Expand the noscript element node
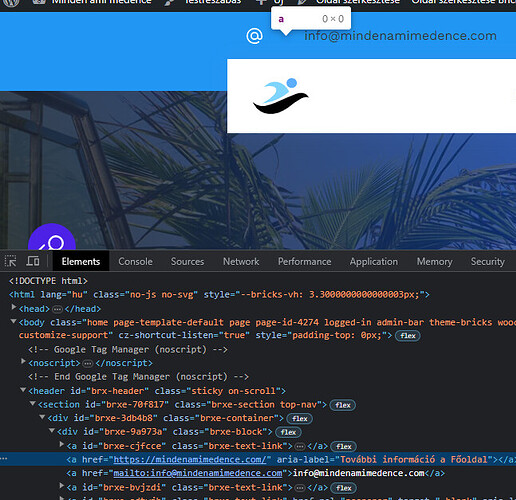This screenshot has width=516, height=500. tap(23, 361)
